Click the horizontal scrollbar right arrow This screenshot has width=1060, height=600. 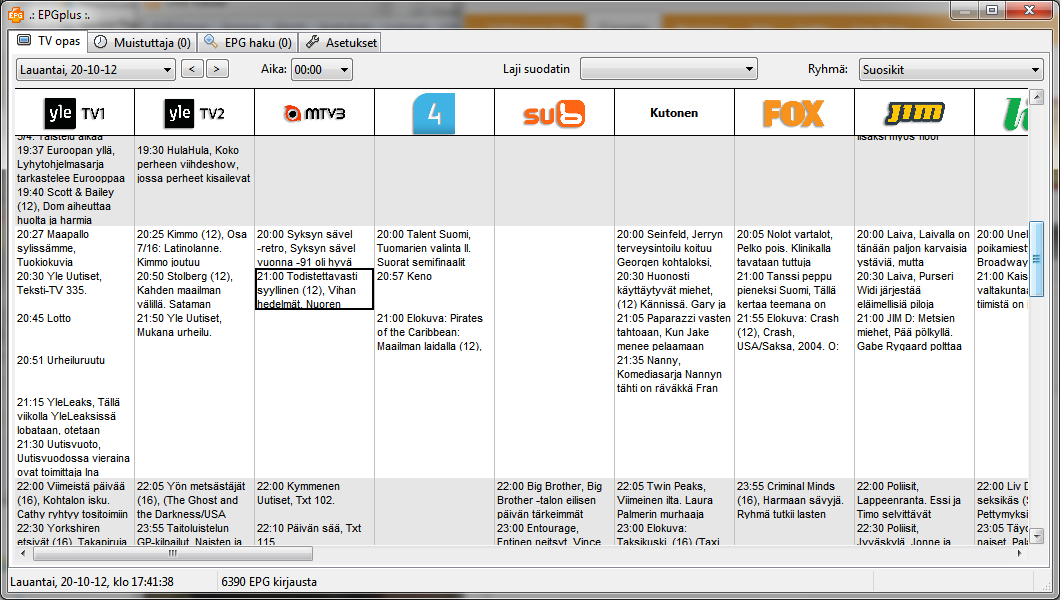[1020, 553]
